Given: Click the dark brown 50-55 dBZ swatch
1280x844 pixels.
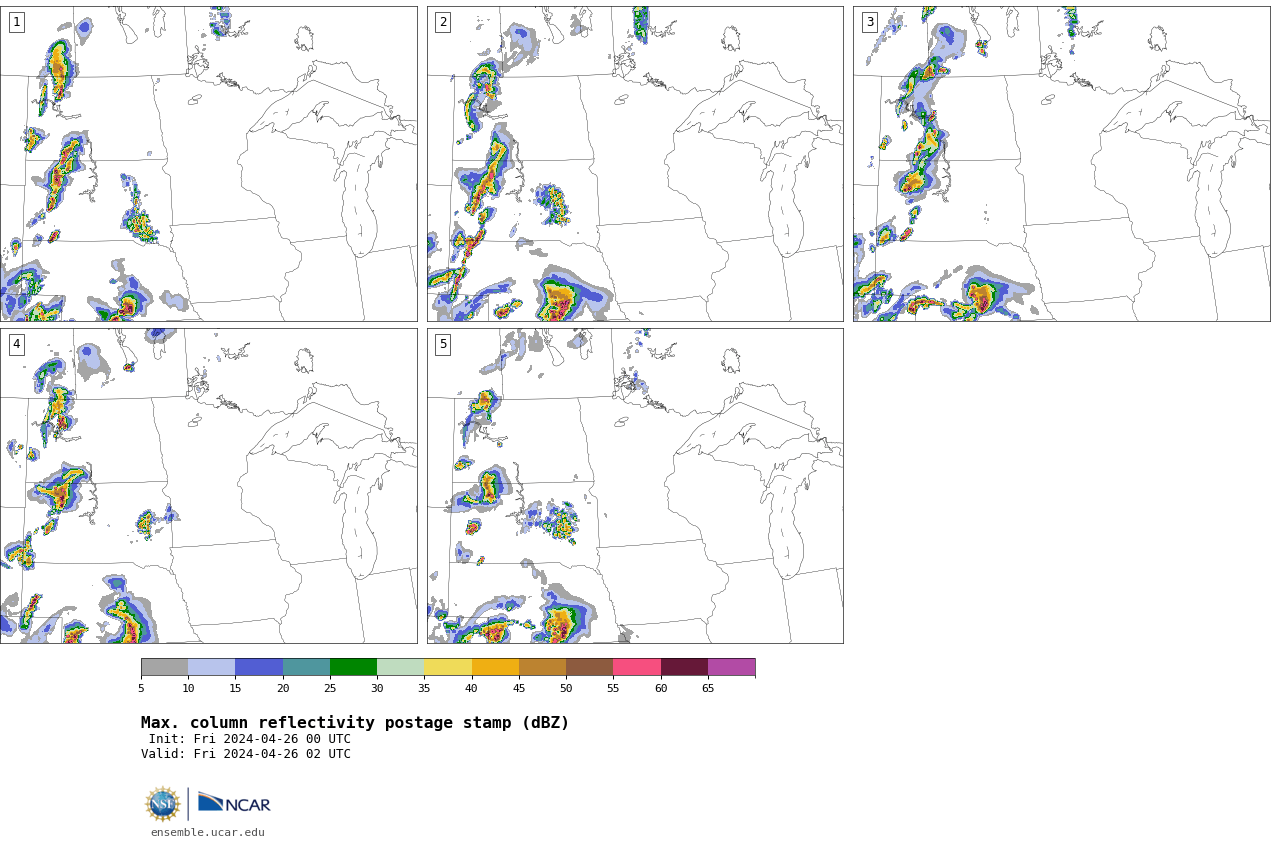Looking at the screenshot, I should 590,667.
